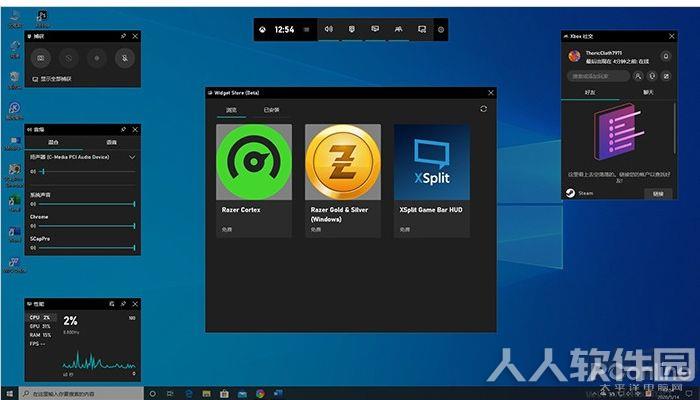This screenshot has height=400, width=700.
Task: Click the taskbar search box
Action: tap(81, 393)
